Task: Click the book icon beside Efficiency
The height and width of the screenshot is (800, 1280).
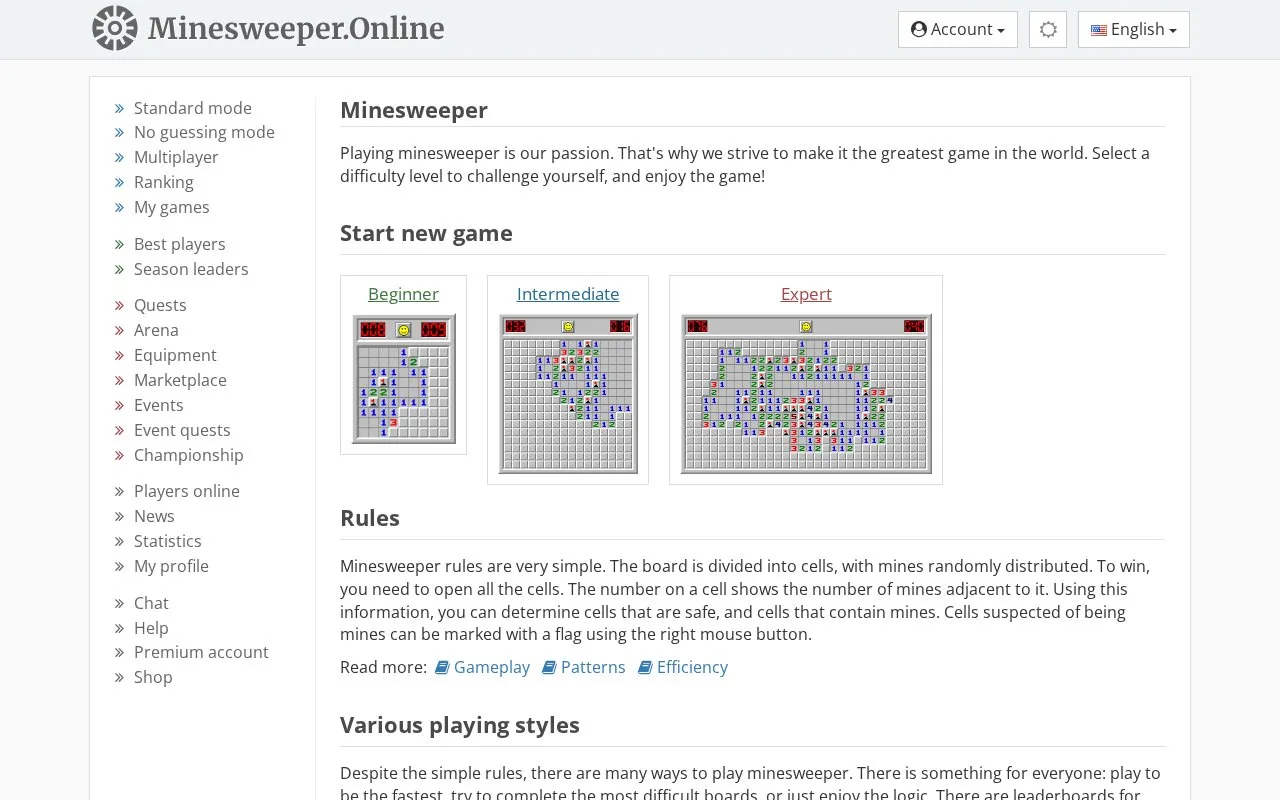Action: pos(645,667)
